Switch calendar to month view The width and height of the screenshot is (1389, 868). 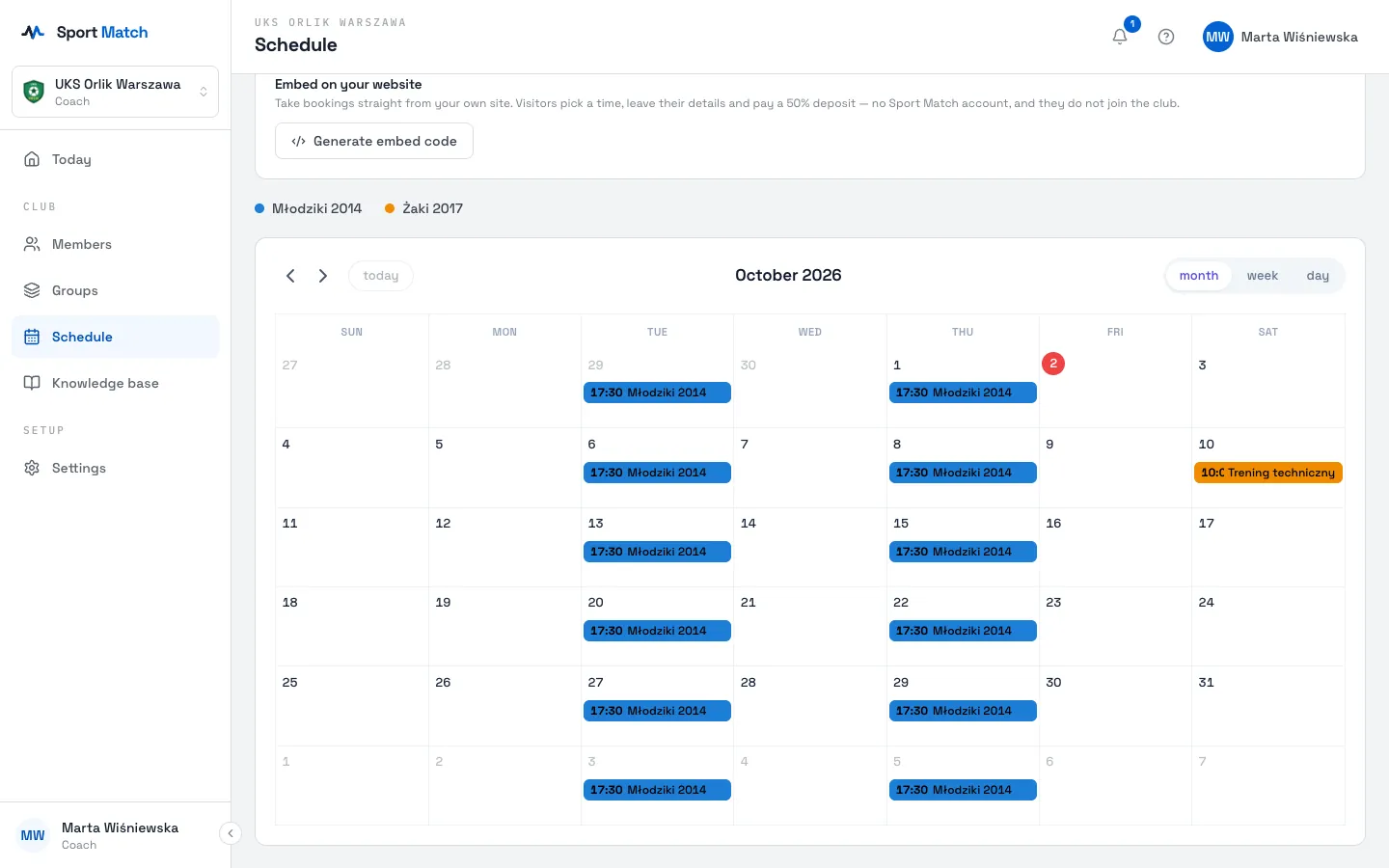(1199, 276)
